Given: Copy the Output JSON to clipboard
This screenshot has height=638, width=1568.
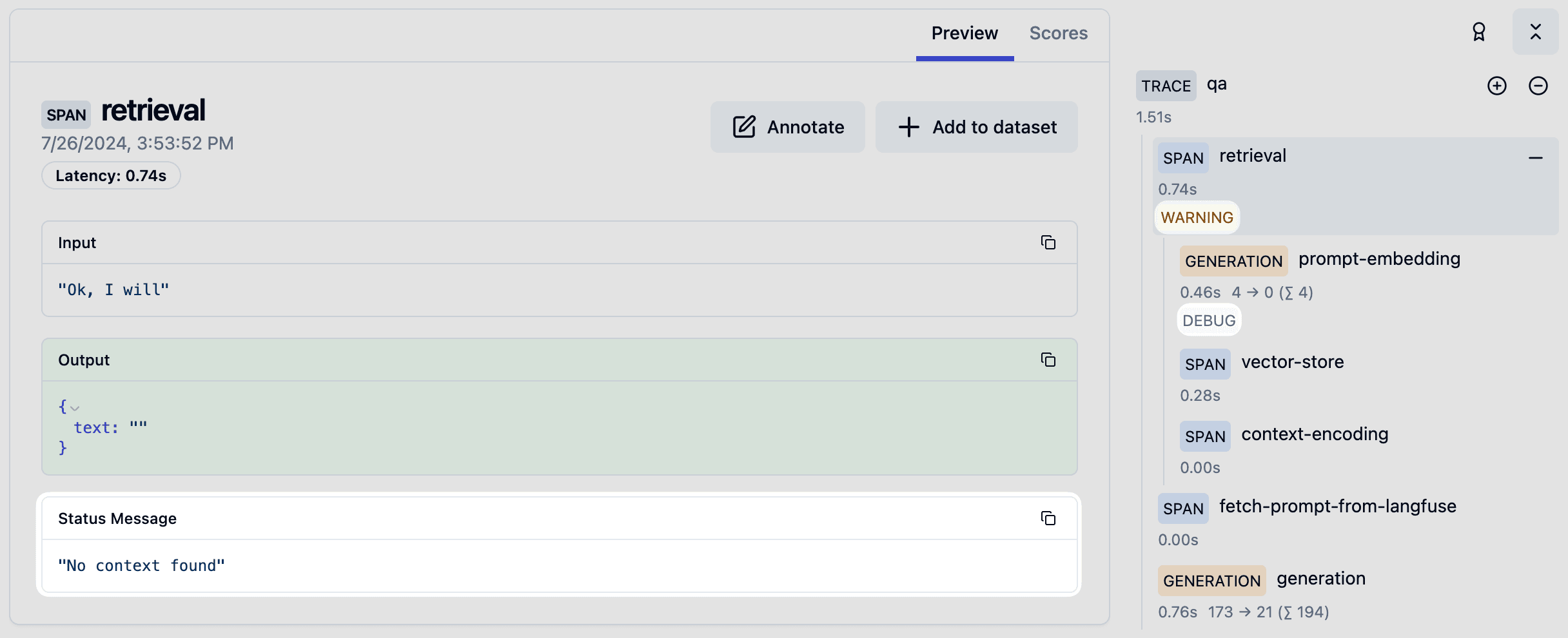Looking at the screenshot, I should 1048,360.
